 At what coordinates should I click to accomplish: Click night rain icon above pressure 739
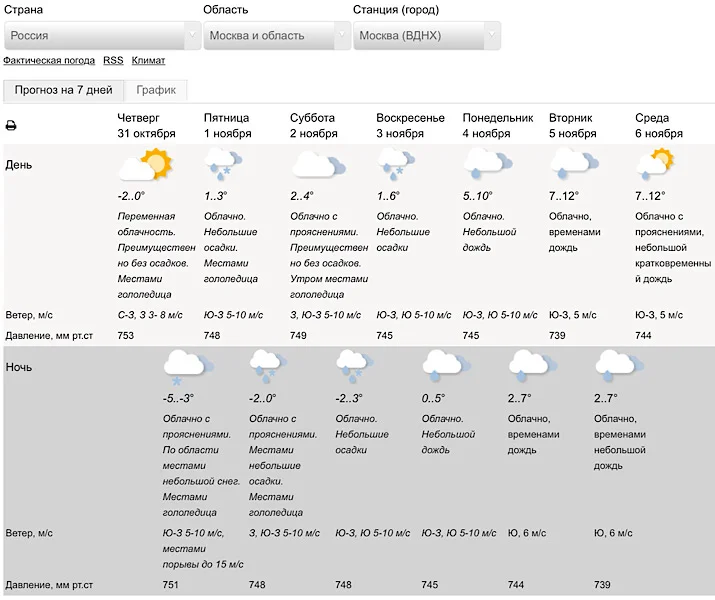[x=619, y=366]
